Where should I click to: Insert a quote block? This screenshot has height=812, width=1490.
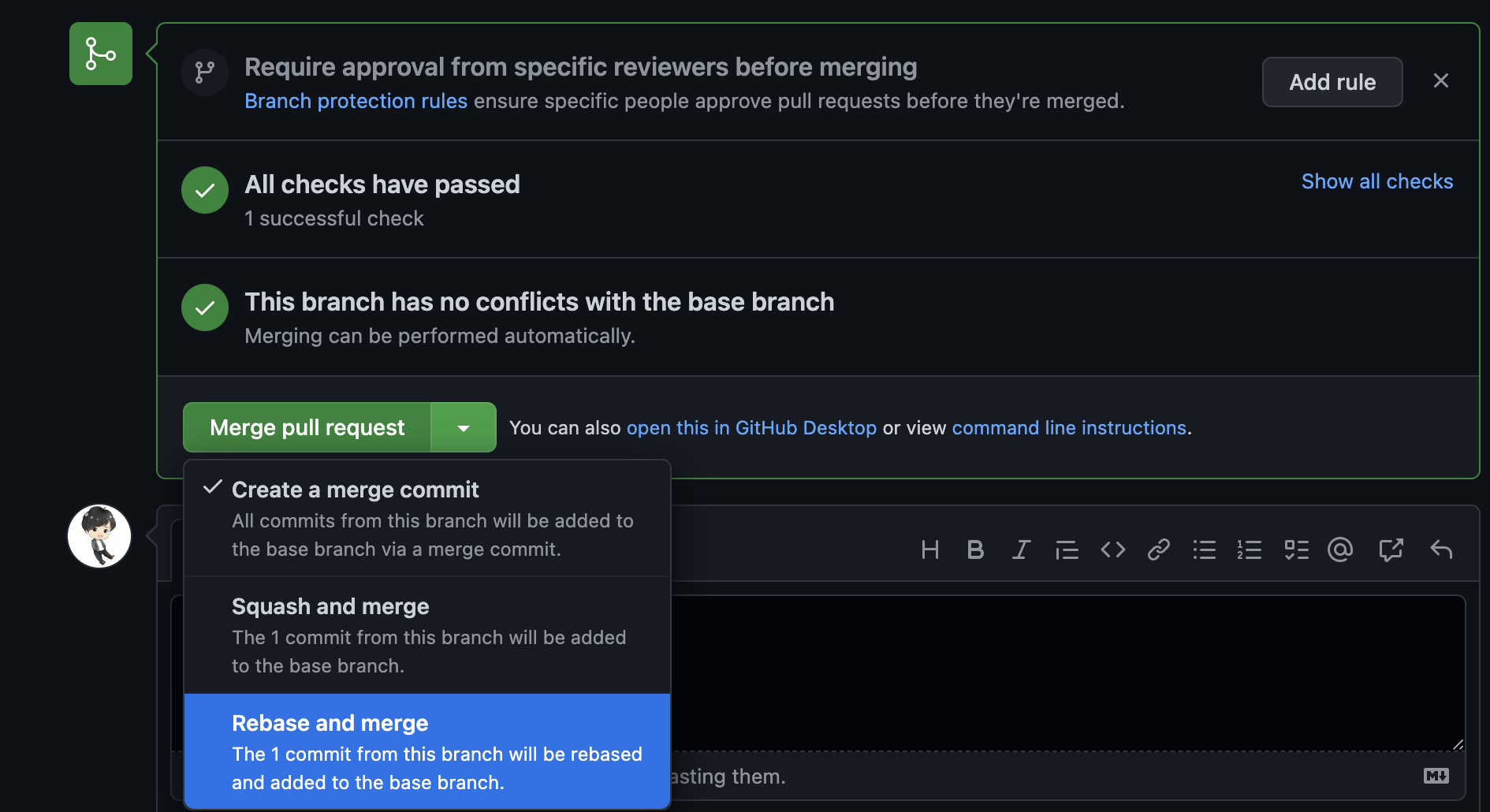coord(1067,549)
